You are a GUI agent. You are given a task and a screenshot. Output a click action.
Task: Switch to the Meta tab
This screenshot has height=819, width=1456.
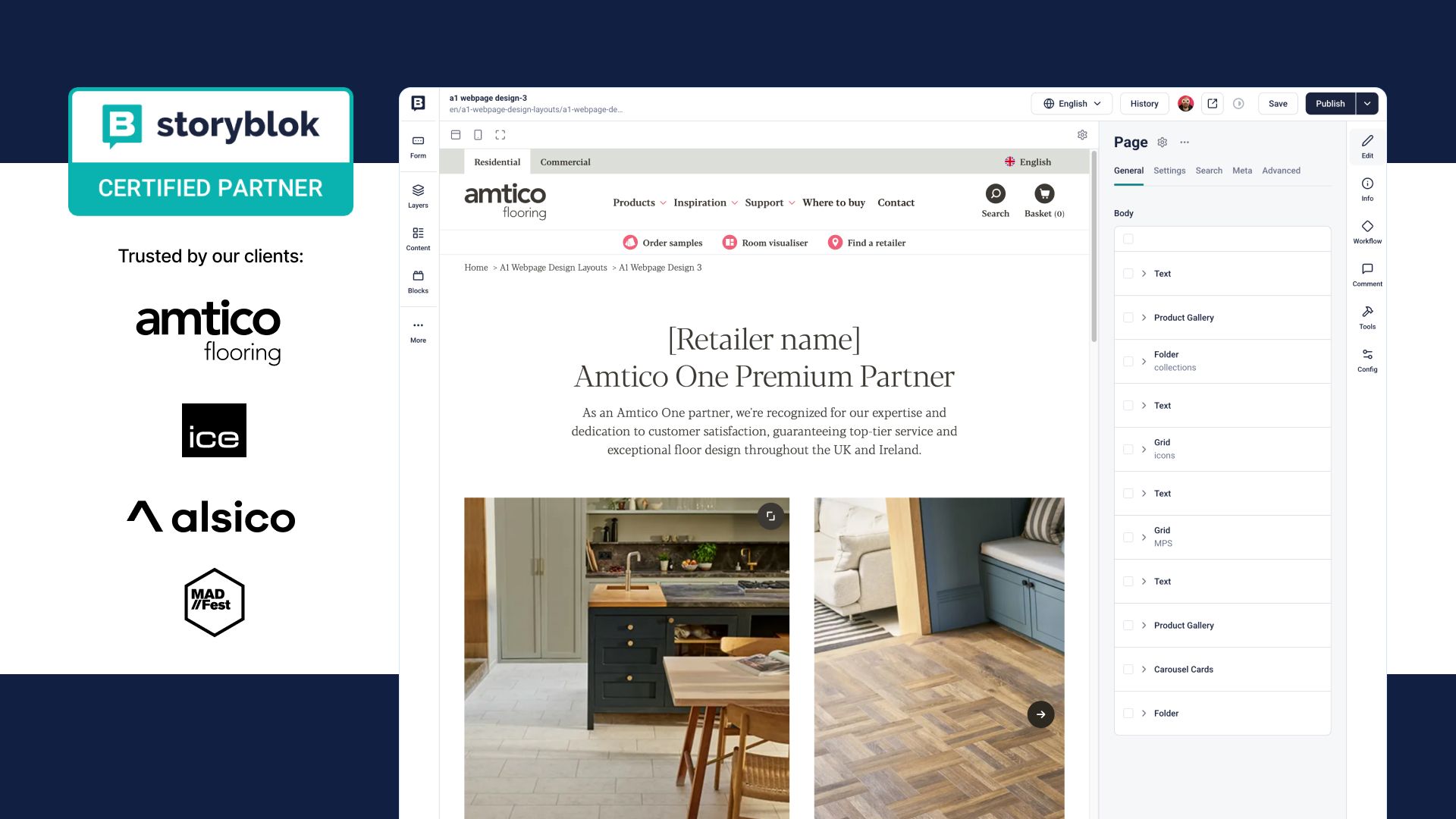coord(1242,171)
